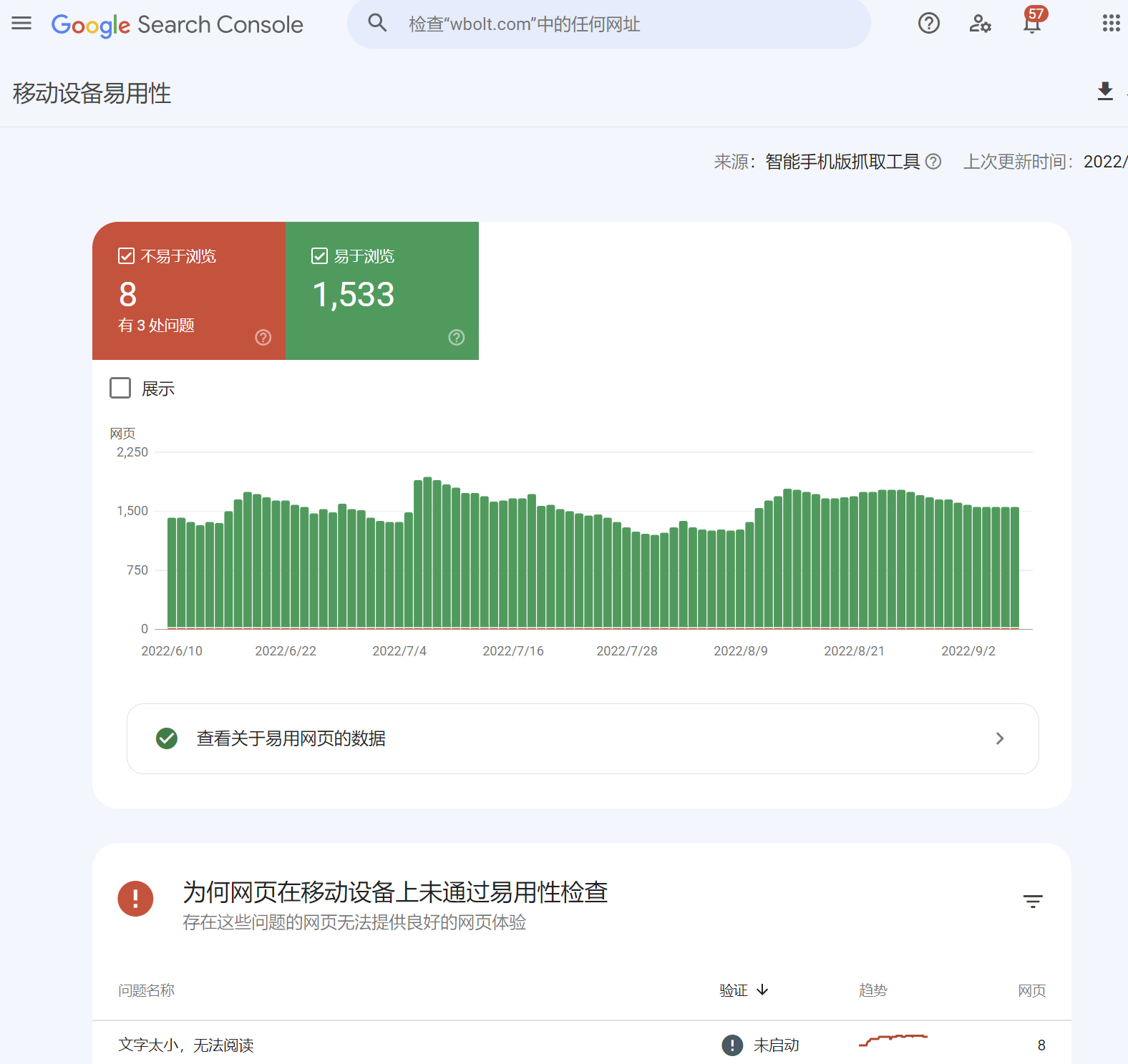The height and width of the screenshot is (1064, 1128).
Task: Click the tallest green bar near 2022/7/4
Action: [427, 552]
